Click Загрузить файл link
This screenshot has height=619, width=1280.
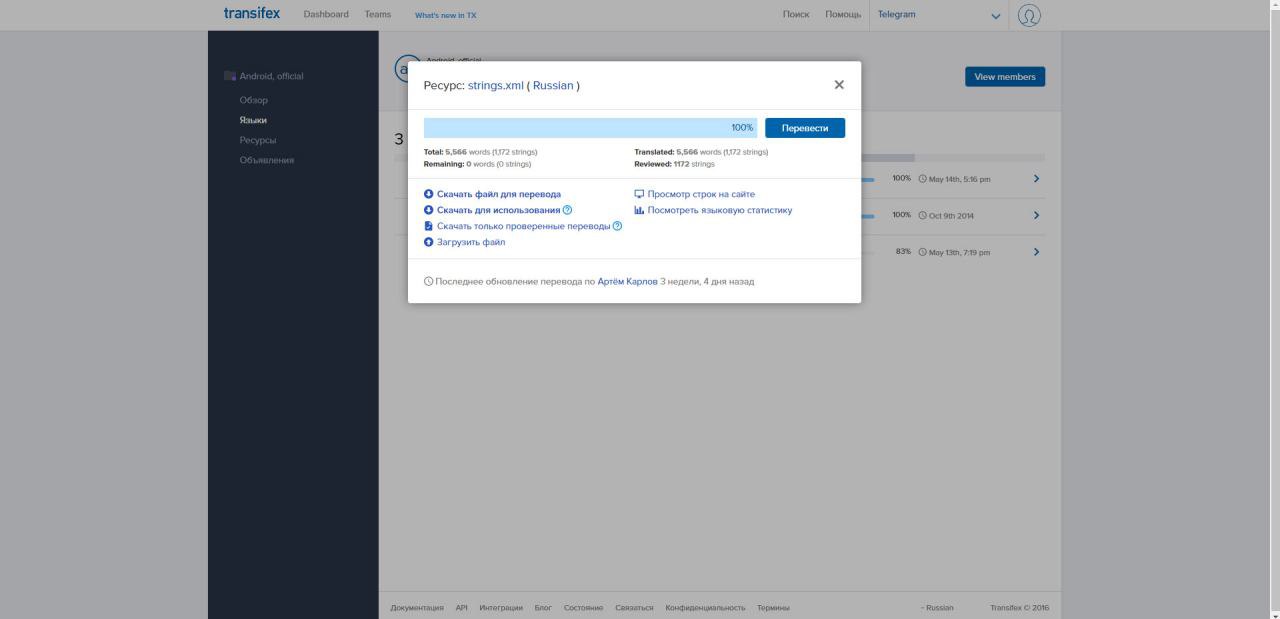[471, 242]
